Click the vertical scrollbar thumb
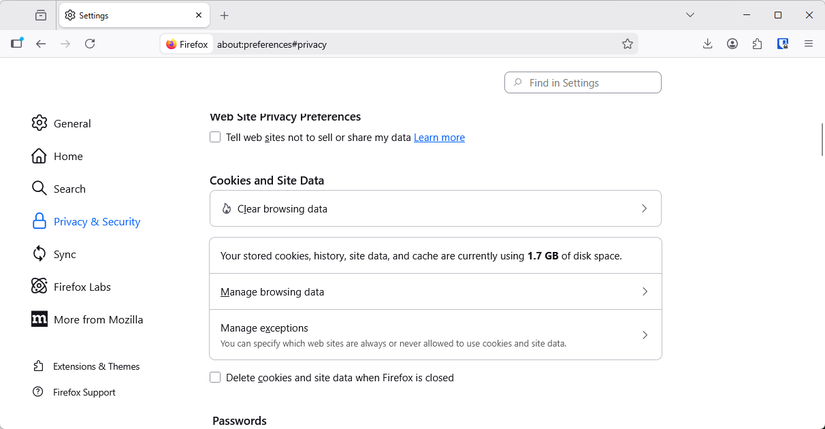Viewport: 825px width, 429px height. tap(822, 139)
